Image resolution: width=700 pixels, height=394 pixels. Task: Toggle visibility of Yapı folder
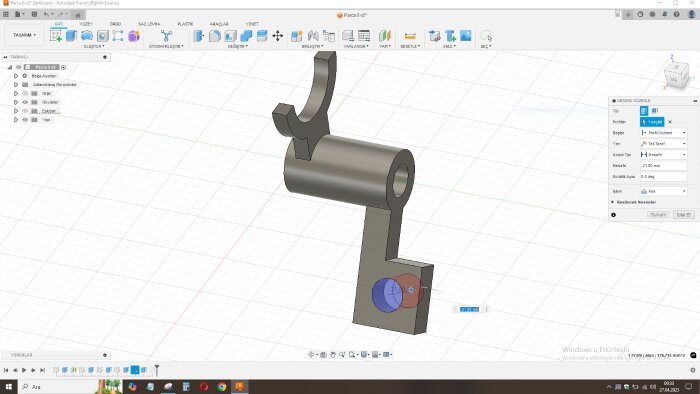25,120
